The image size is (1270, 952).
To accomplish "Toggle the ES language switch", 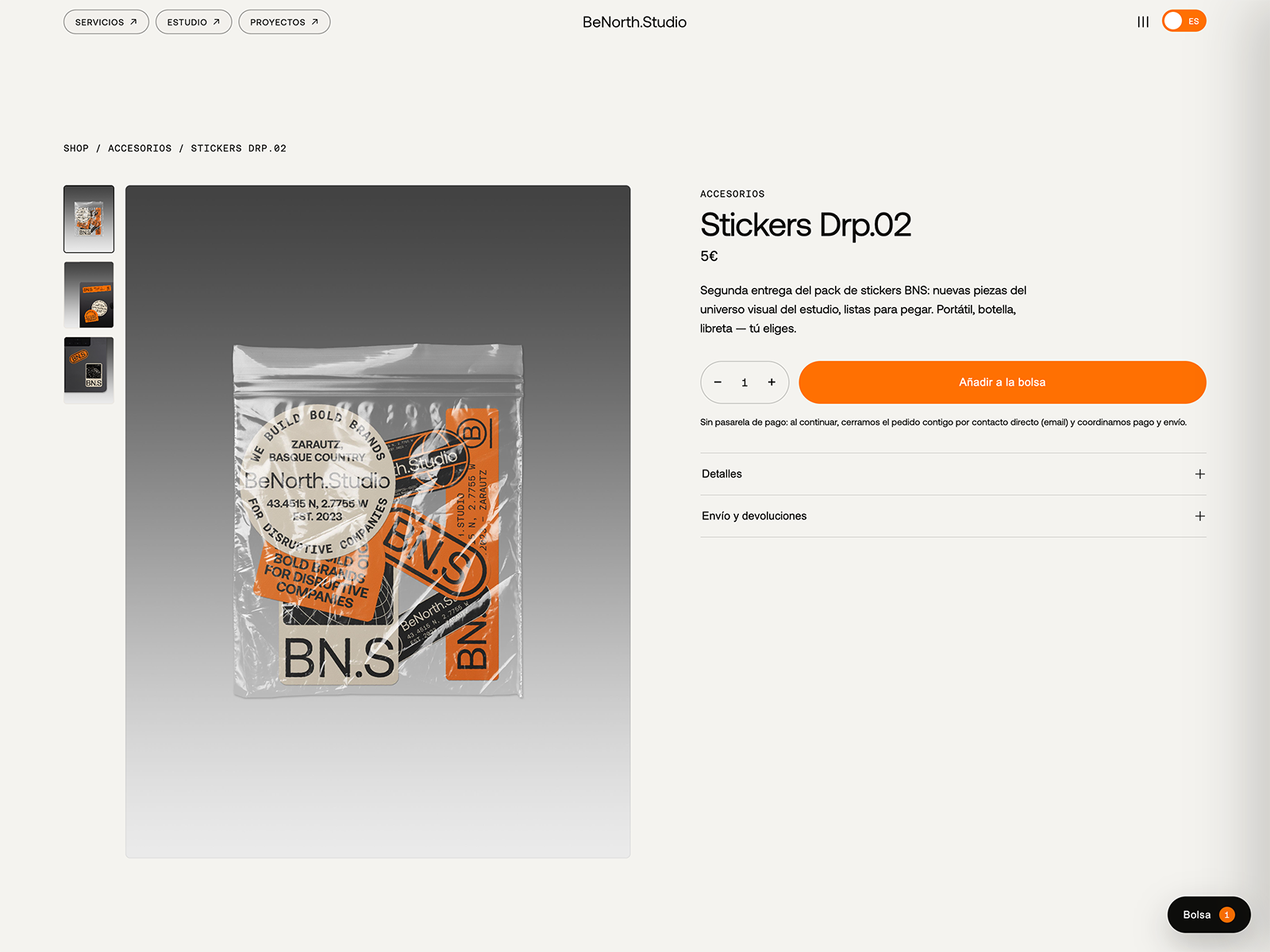I will point(1183,21).
